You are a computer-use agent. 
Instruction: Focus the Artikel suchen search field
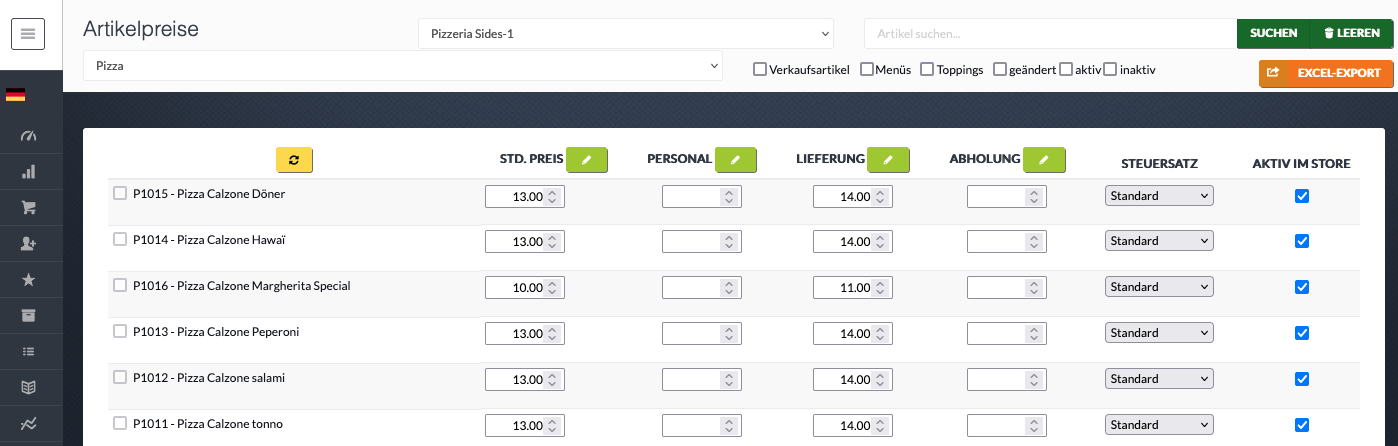[x=1050, y=34]
